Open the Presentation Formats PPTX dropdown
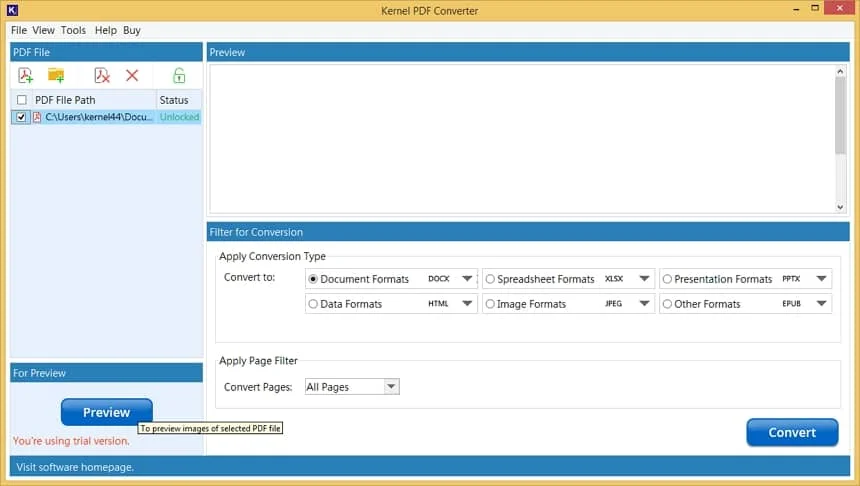The image size is (860, 486). (821, 279)
